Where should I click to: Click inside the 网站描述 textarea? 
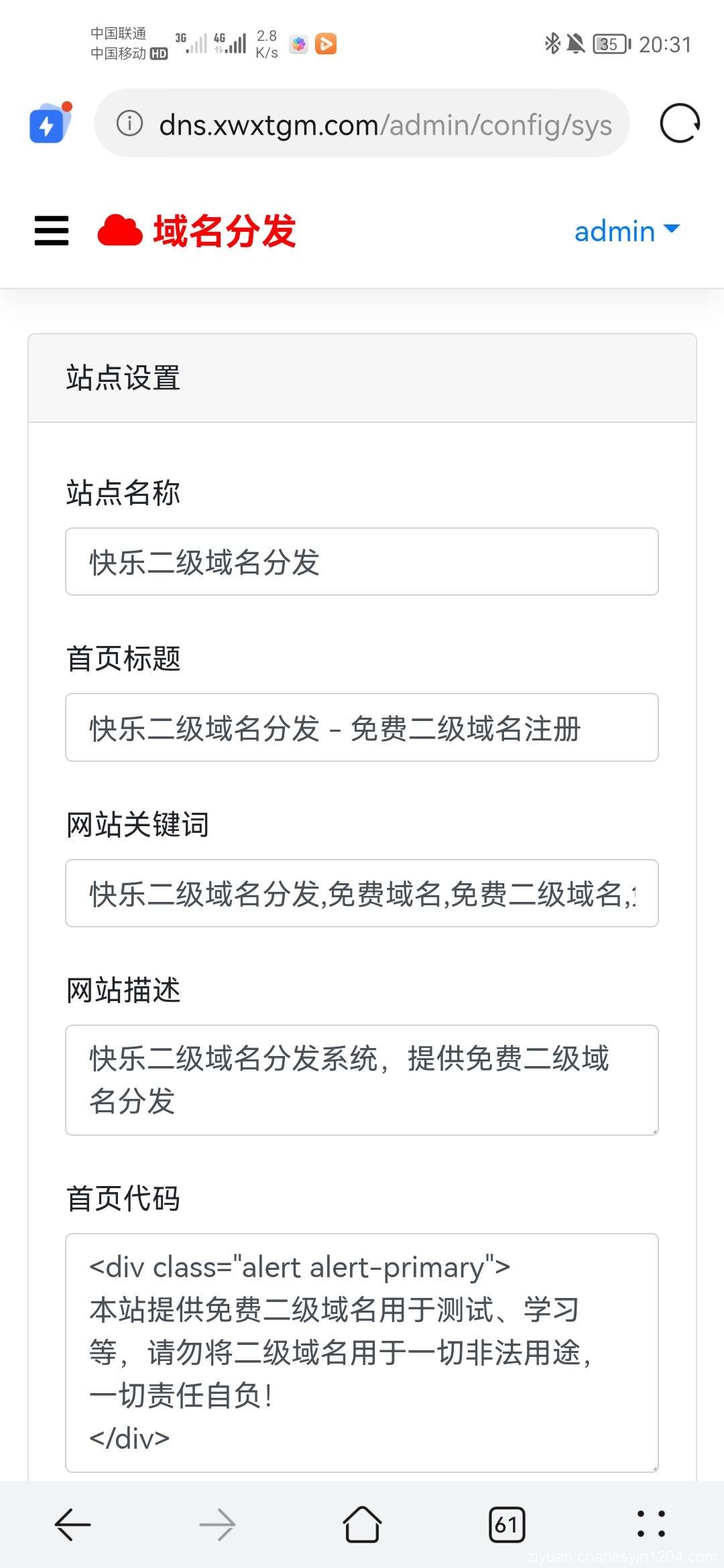click(361, 1079)
